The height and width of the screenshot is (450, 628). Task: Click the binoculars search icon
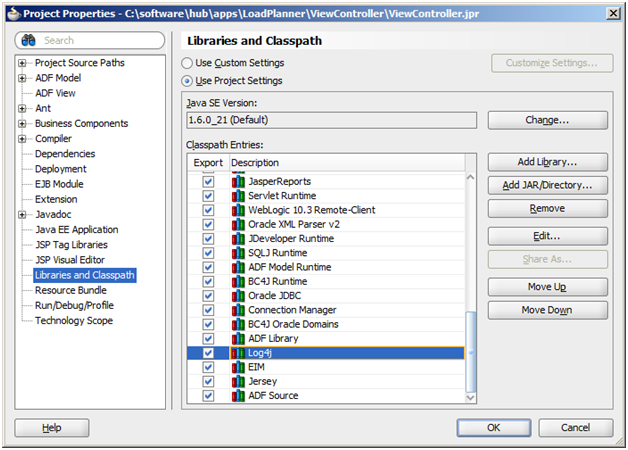click(x=31, y=41)
